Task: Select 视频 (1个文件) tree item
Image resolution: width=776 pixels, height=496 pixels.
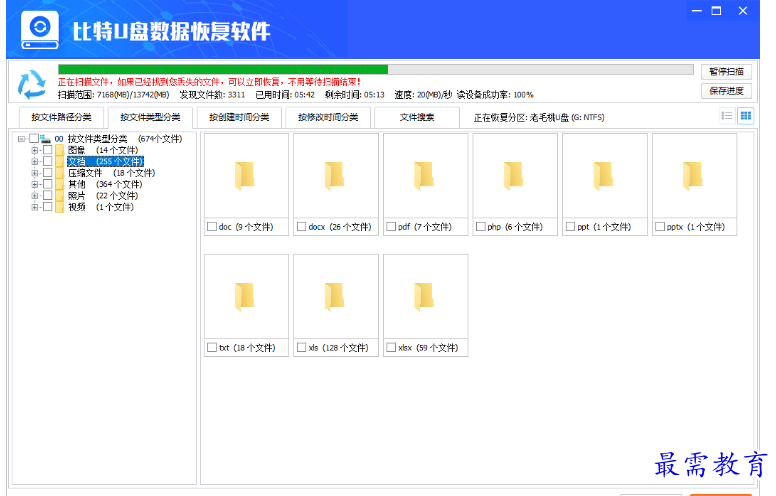Action: [100, 207]
